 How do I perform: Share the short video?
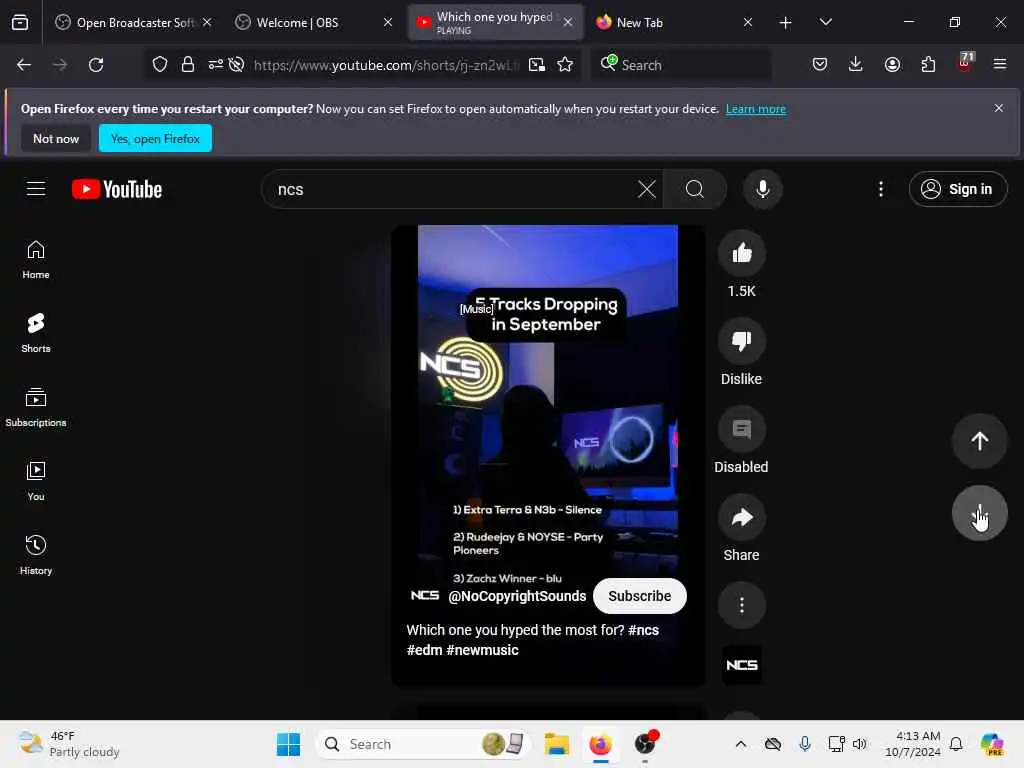741,517
